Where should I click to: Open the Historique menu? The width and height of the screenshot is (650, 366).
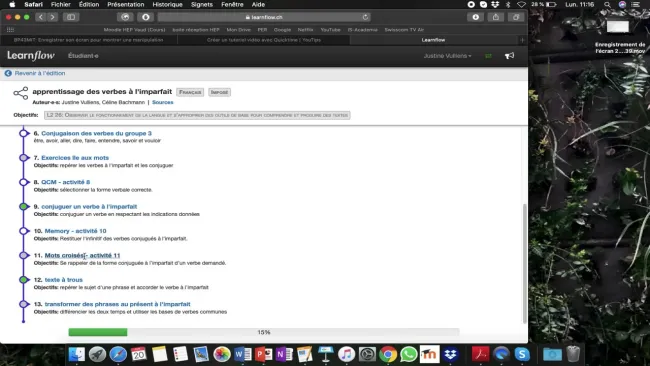coord(167,5)
